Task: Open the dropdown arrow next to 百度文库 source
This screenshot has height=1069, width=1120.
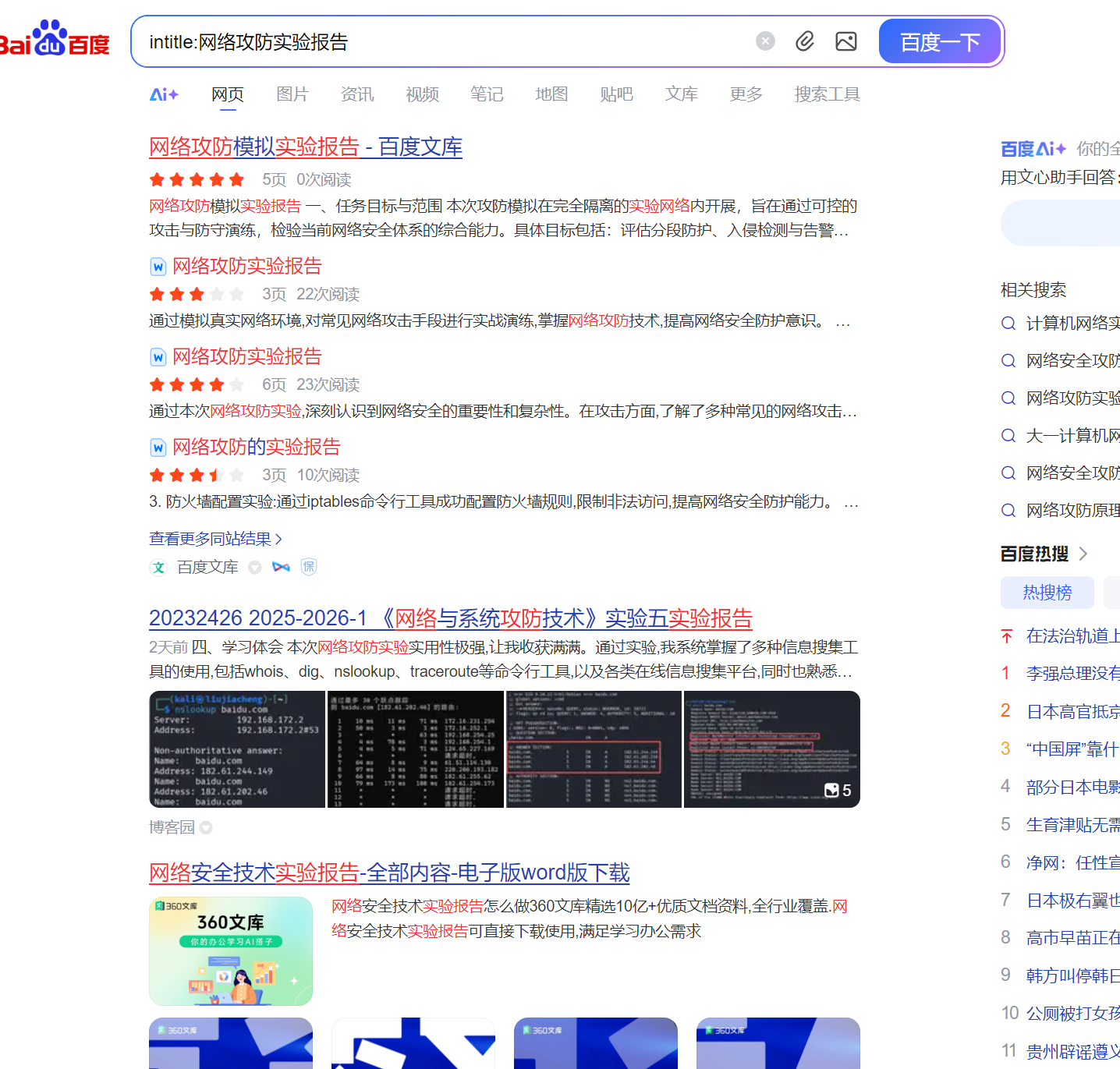Action: click(255, 568)
